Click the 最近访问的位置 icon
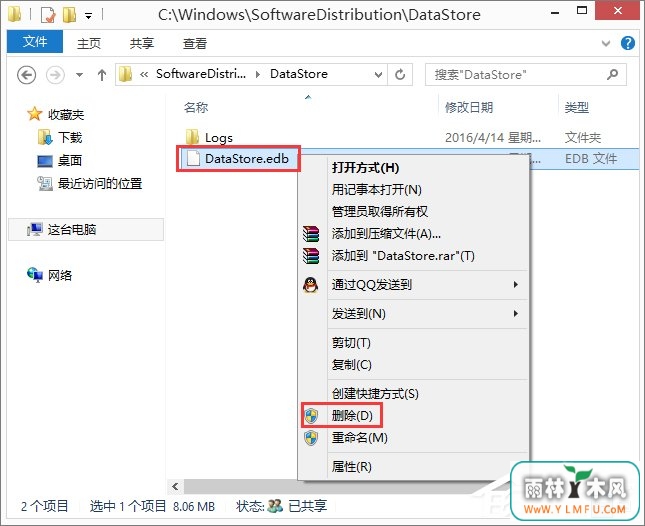 pos(45,183)
